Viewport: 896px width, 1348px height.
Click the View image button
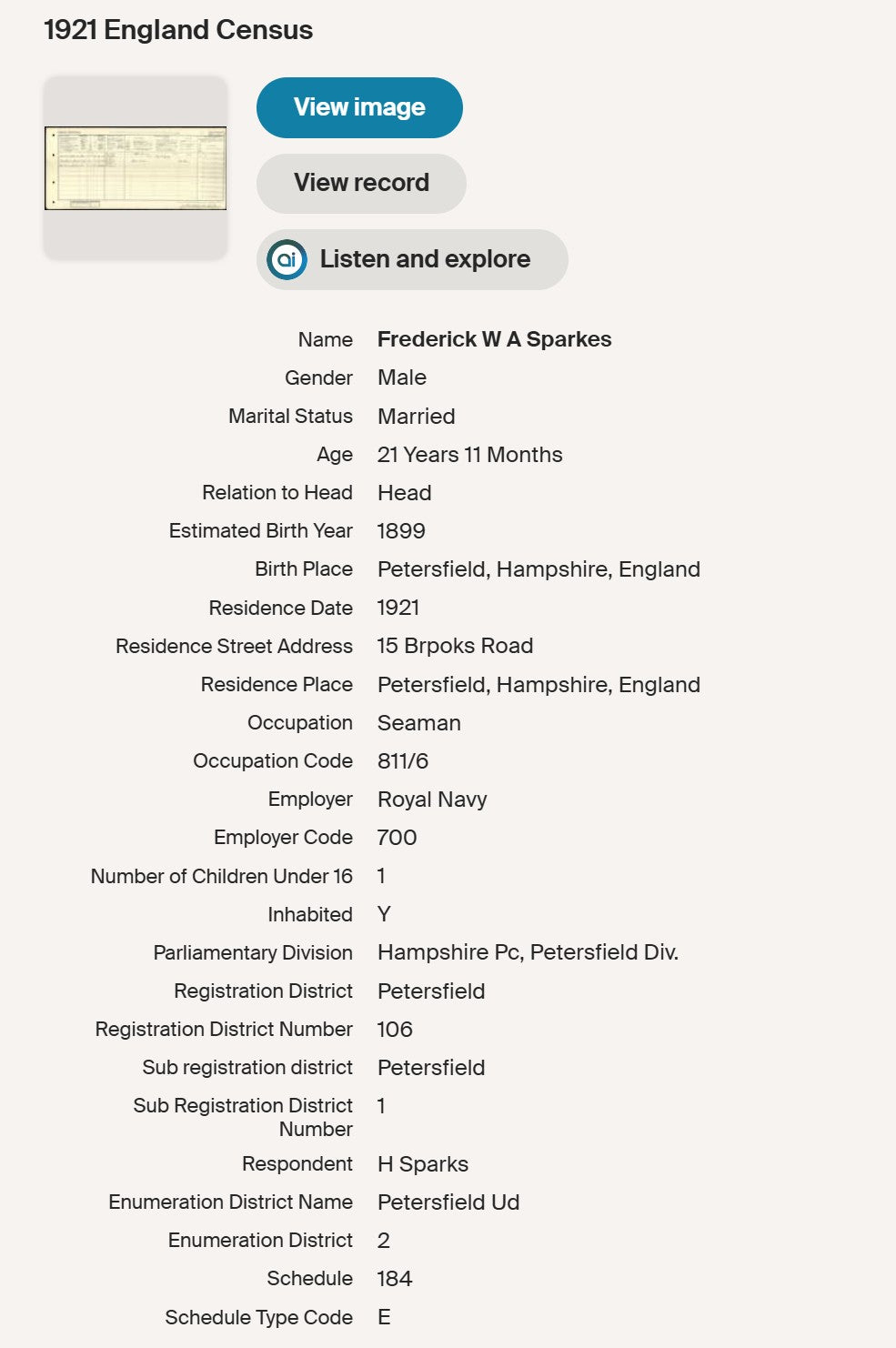[x=359, y=107]
